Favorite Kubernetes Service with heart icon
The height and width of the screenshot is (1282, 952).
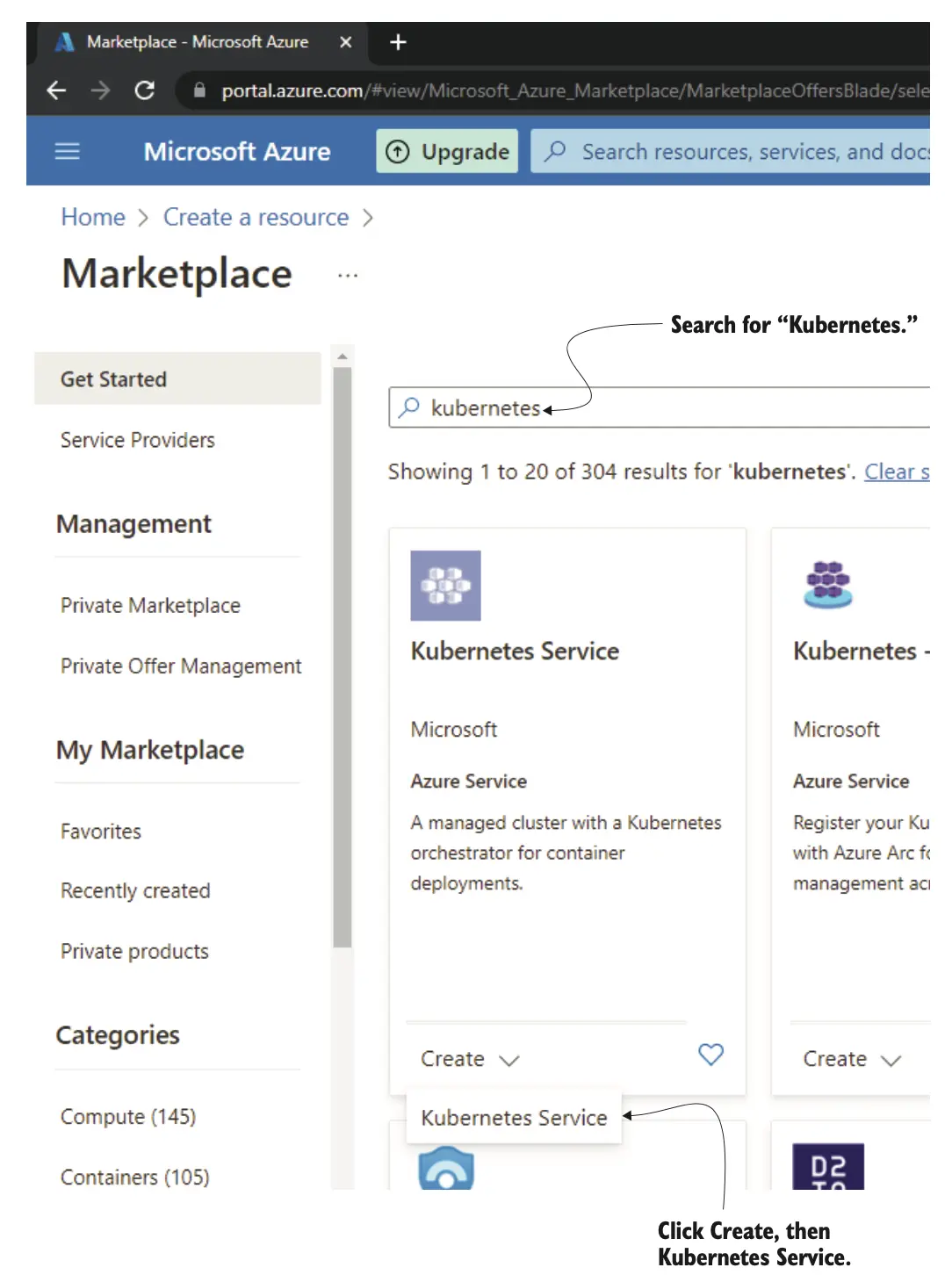click(x=710, y=1054)
